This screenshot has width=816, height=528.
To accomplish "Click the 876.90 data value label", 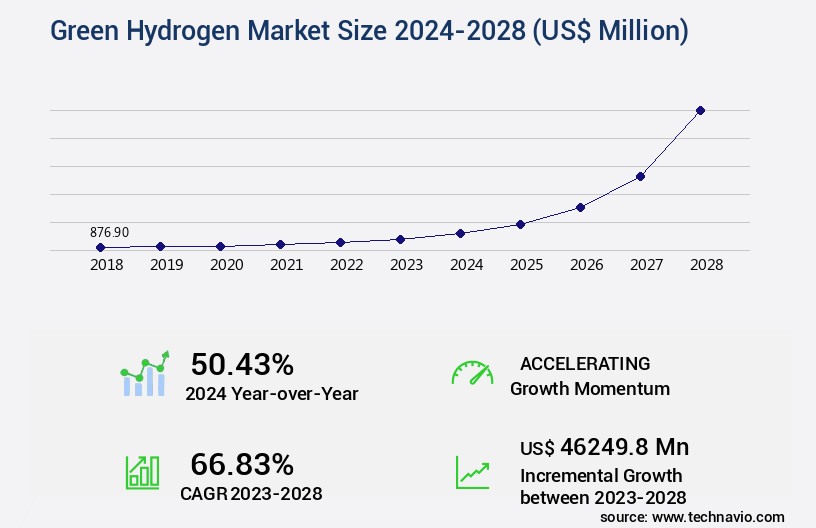I will coord(109,232).
